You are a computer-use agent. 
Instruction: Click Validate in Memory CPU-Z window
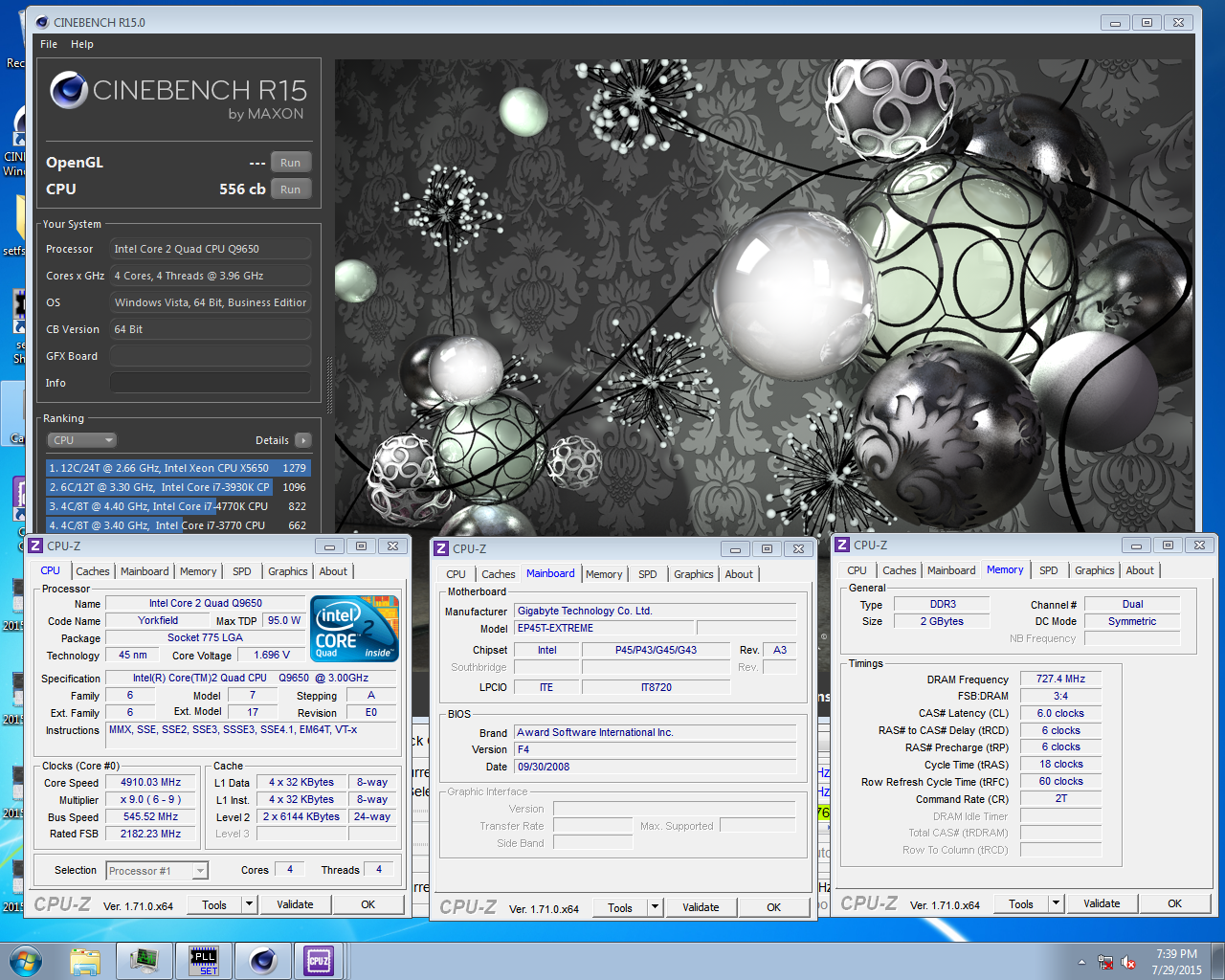1102,903
